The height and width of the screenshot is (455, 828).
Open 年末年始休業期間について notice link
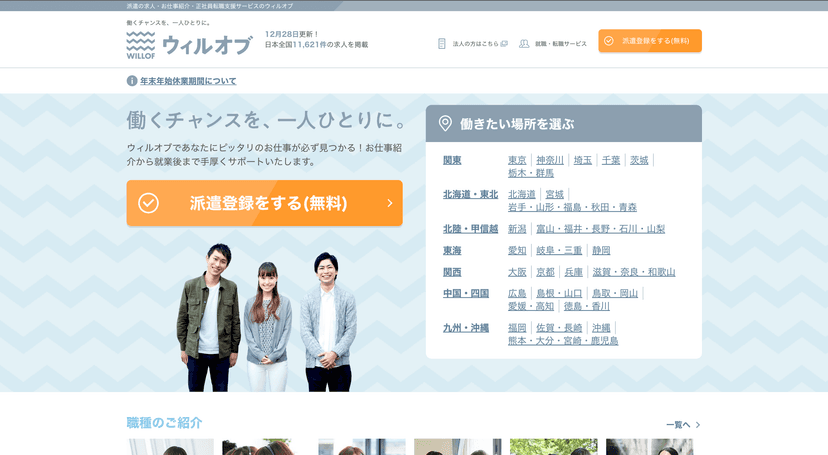[188, 81]
